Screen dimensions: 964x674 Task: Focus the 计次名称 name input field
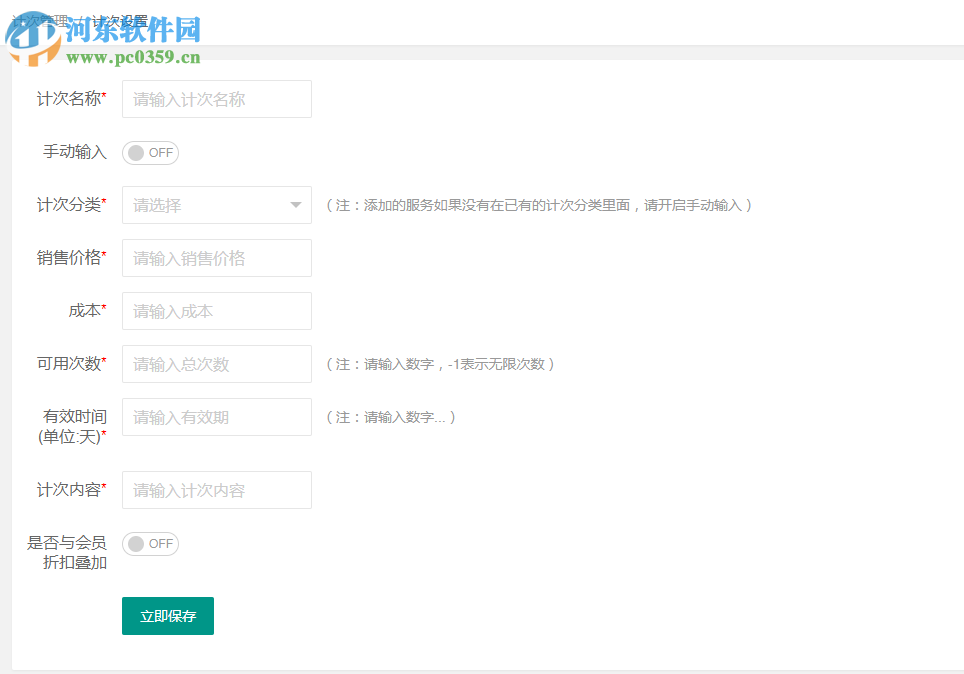pyautogui.click(x=216, y=98)
